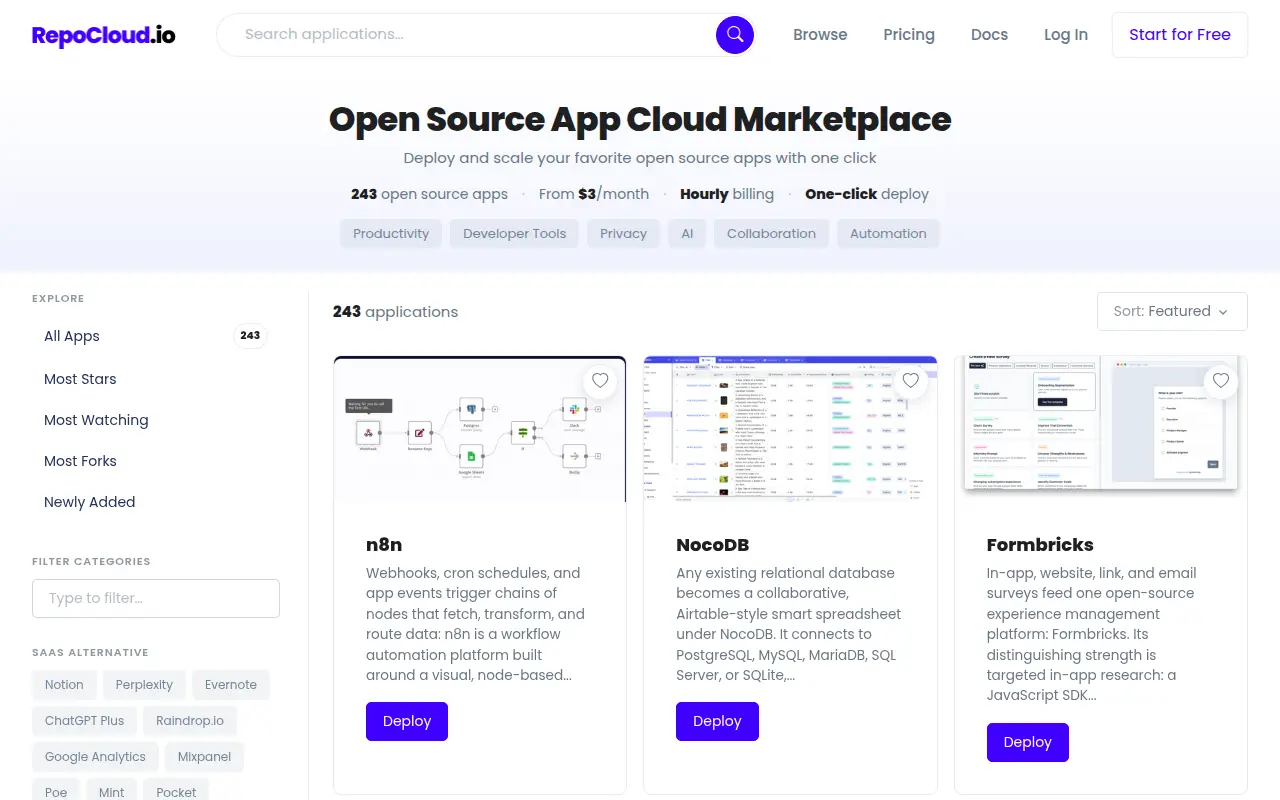Image resolution: width=1280 pixels, height=800 pixels.
Task: Select the ChatGPT Plus alternative tag
Action: click(85, 721)
